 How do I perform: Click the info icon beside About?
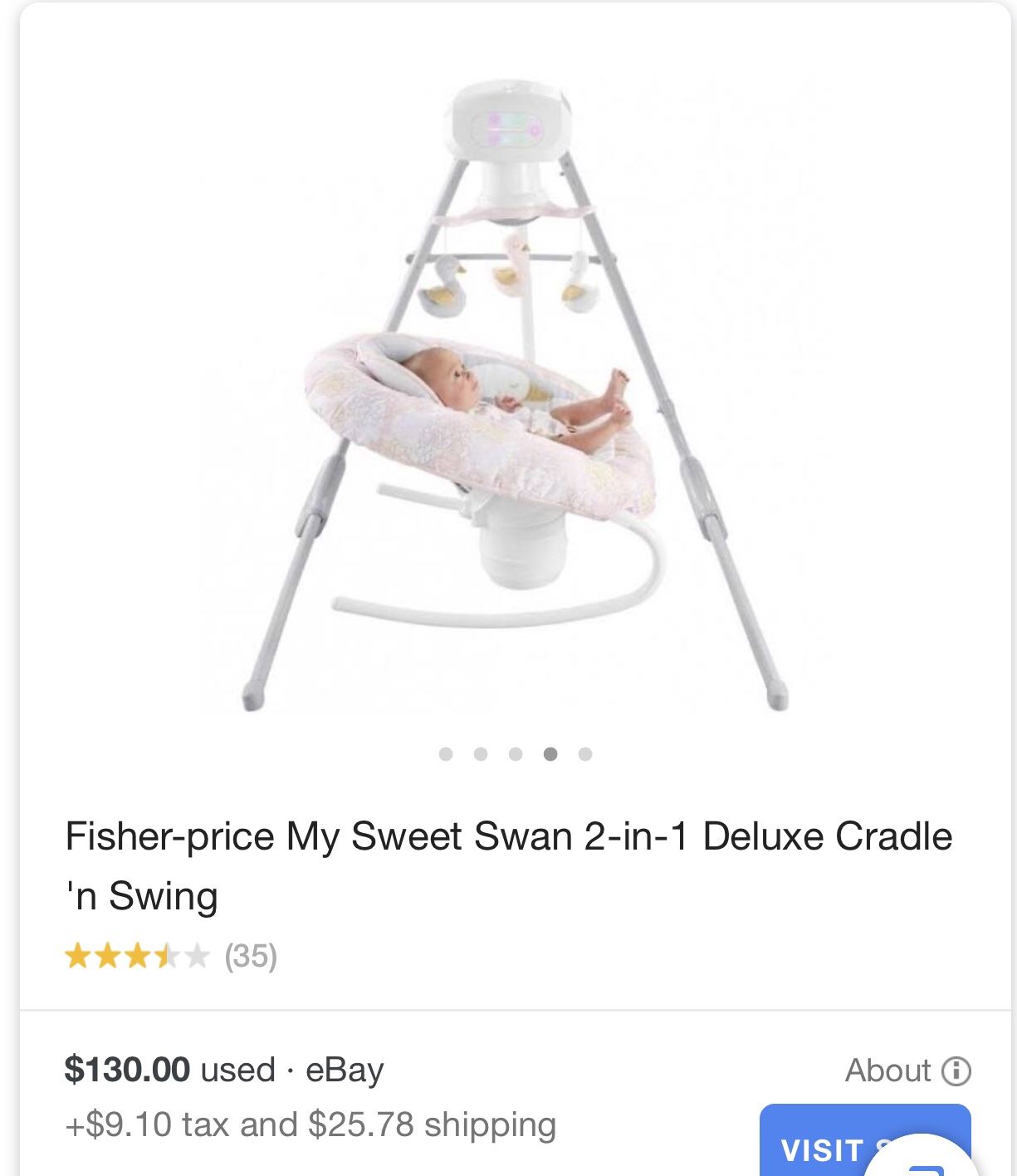coord(956,1071)
